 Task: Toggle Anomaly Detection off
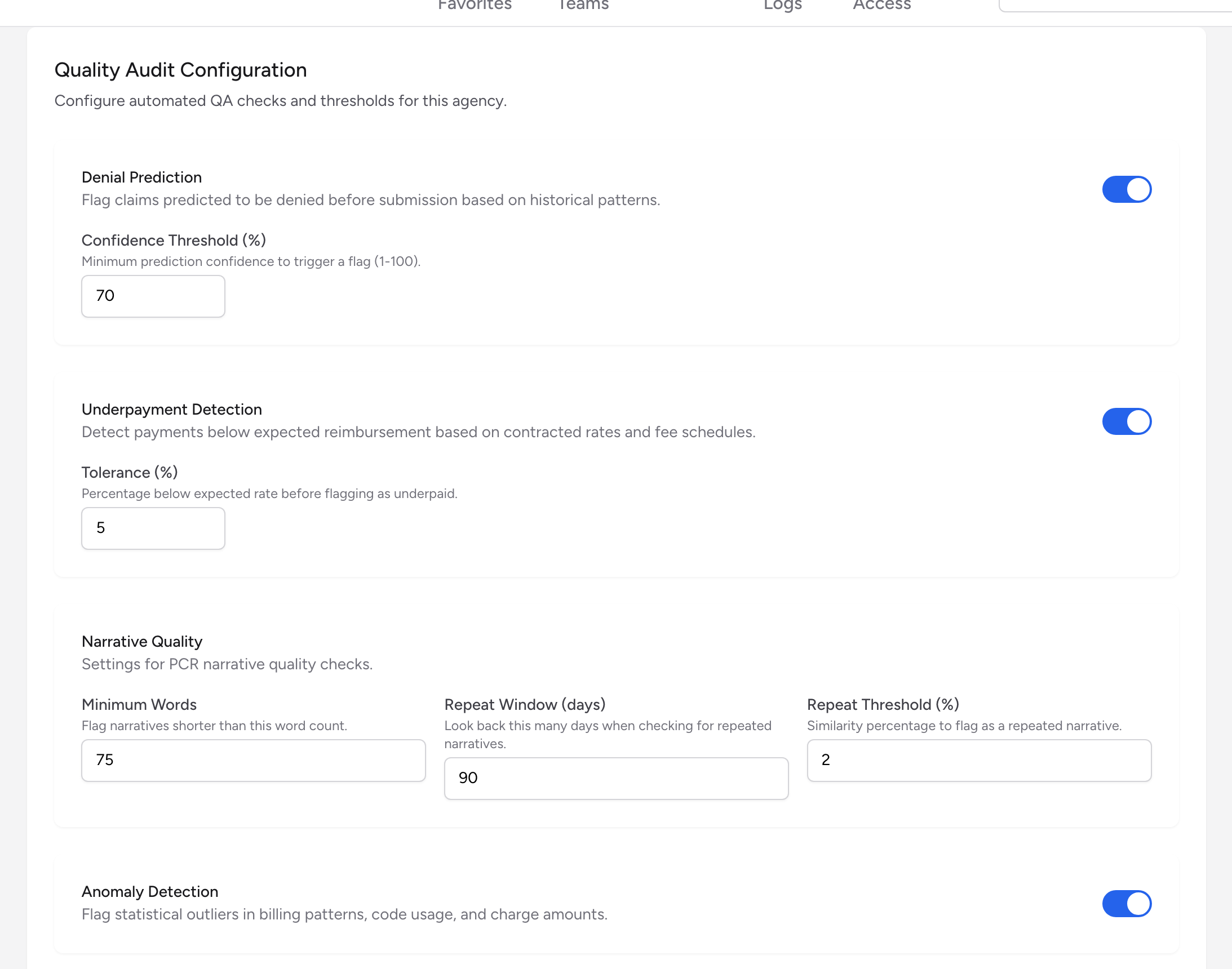click(1127, 903)
